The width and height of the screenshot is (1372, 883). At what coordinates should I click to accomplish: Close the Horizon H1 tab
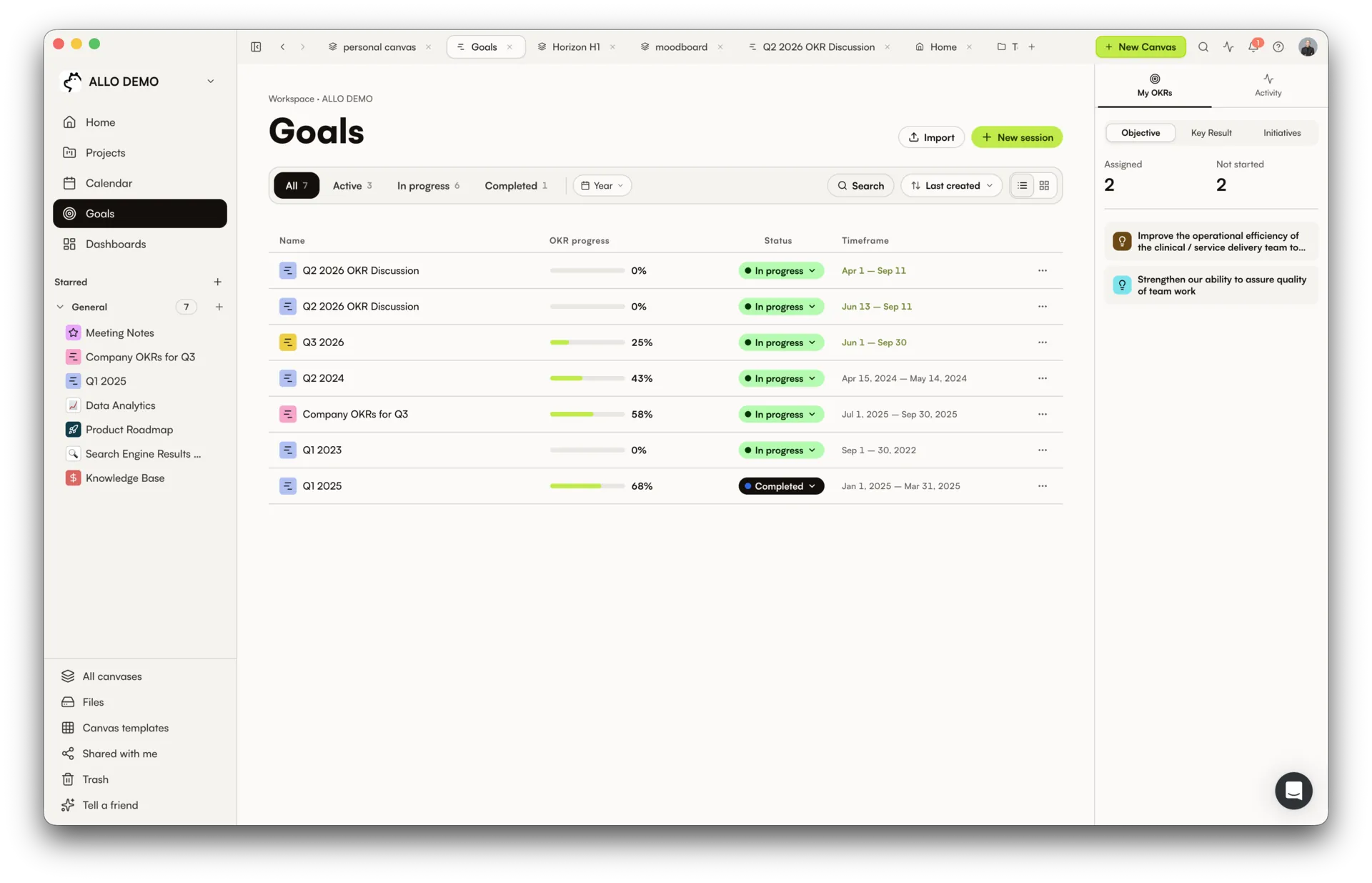(x=612, y=47)
